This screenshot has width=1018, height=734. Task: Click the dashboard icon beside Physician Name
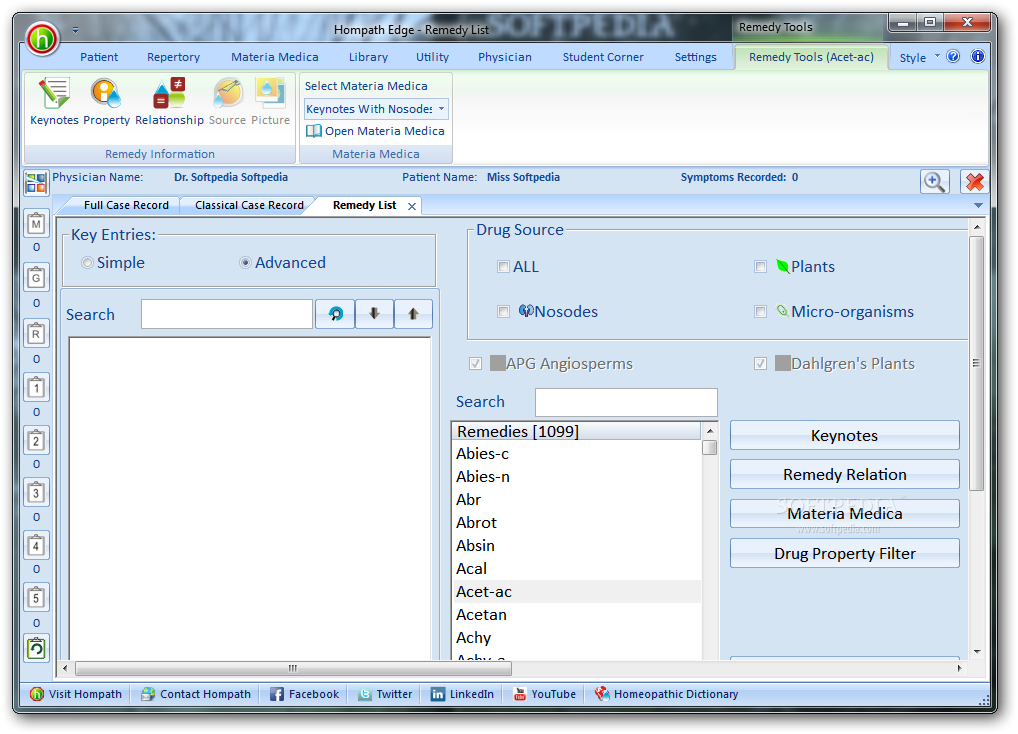coord(36,183)
